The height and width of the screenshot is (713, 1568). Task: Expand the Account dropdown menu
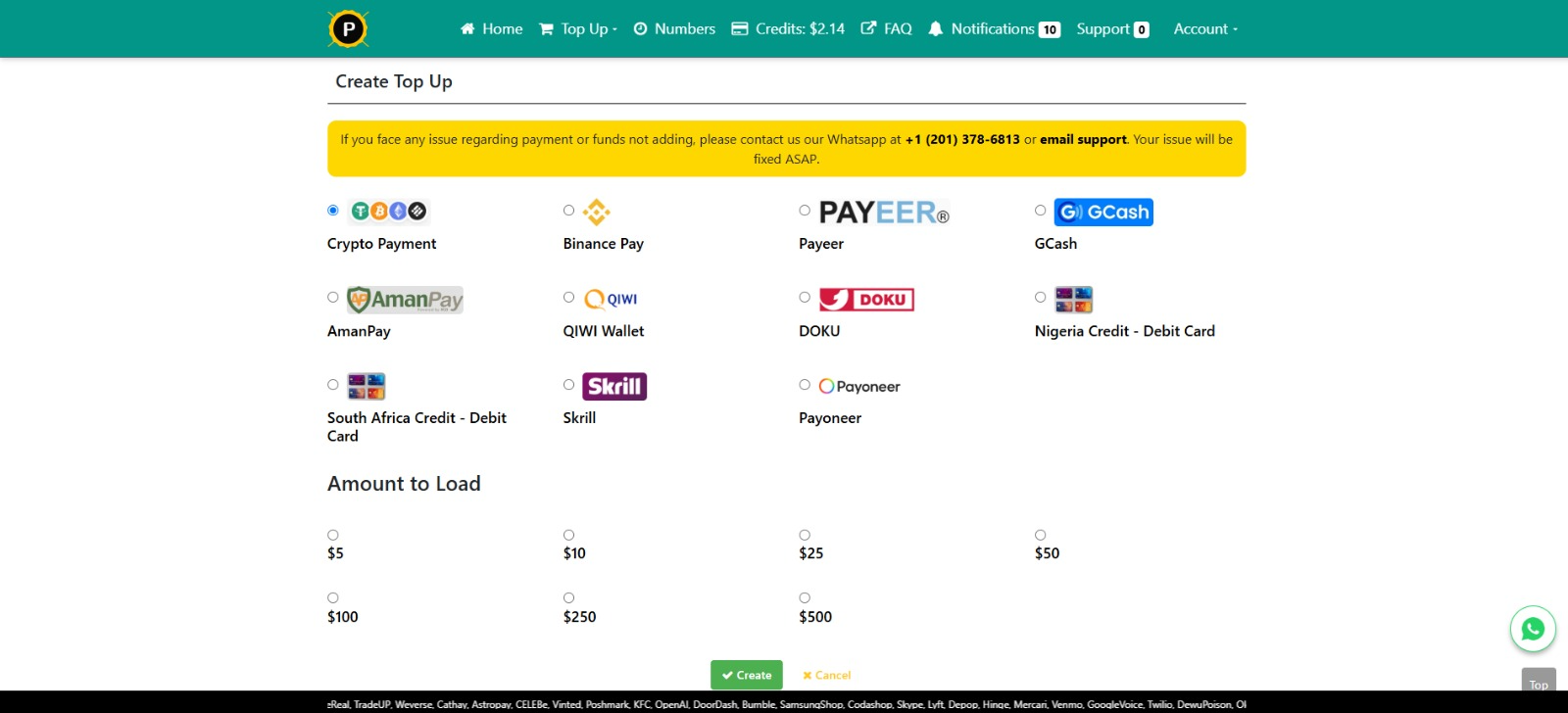[1205, 28]
